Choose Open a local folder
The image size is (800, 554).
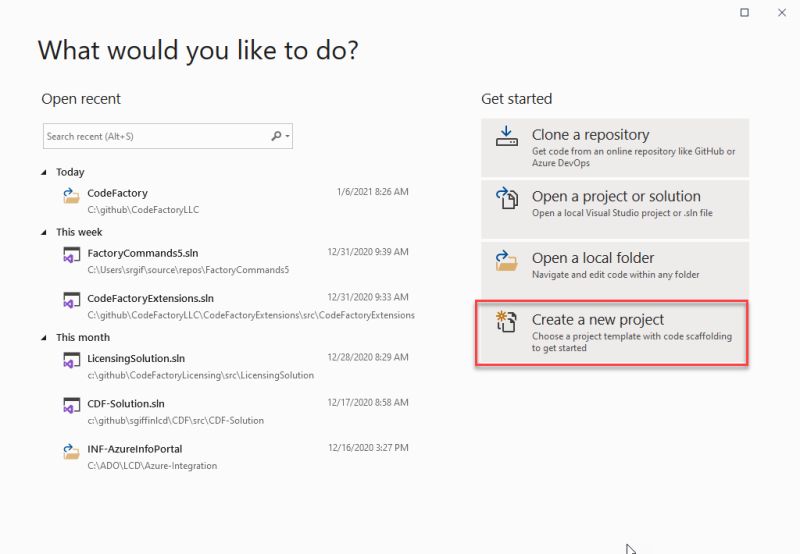[x=615, y=271]
